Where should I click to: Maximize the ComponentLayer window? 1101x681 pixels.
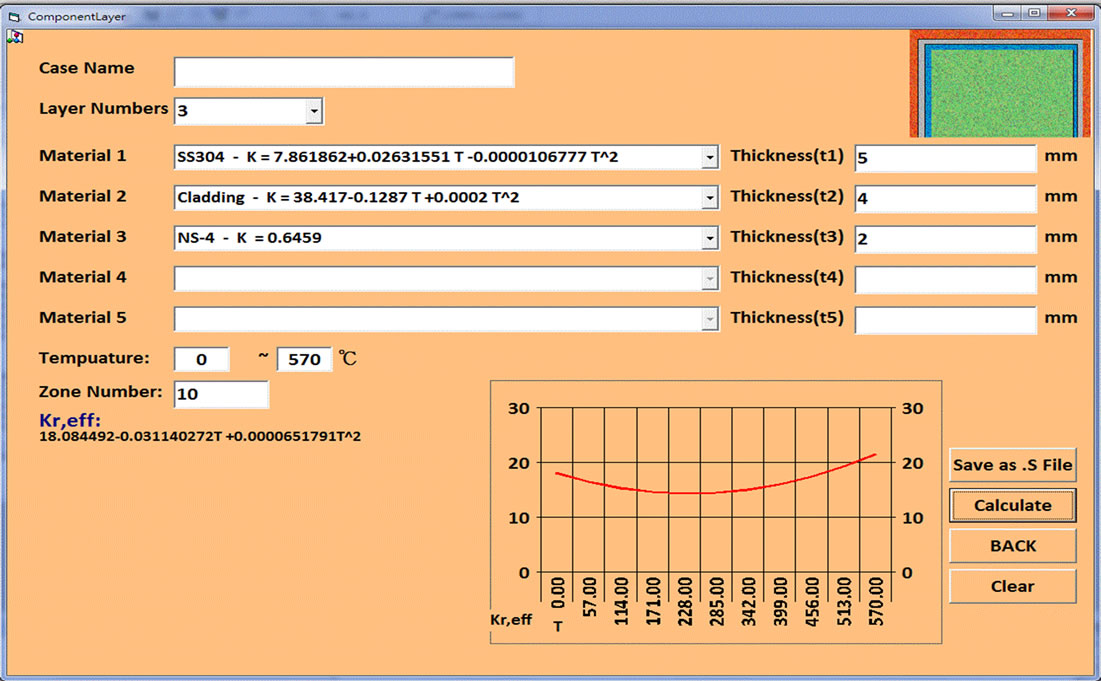[1034, 13]
